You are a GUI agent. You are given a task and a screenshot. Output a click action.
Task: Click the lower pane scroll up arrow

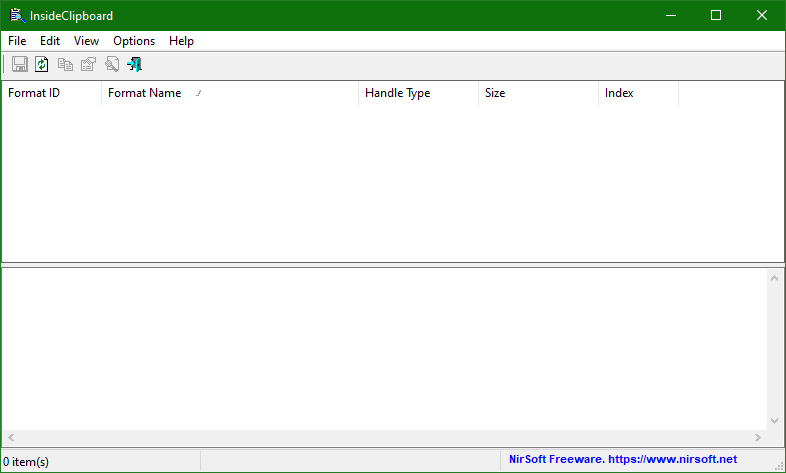point(774,278)
